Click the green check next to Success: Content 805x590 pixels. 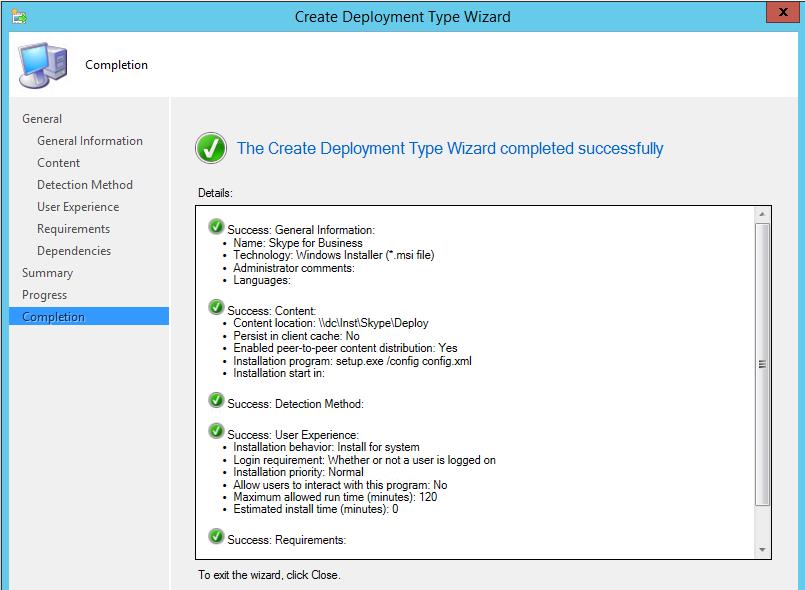[x=216, y=308]
